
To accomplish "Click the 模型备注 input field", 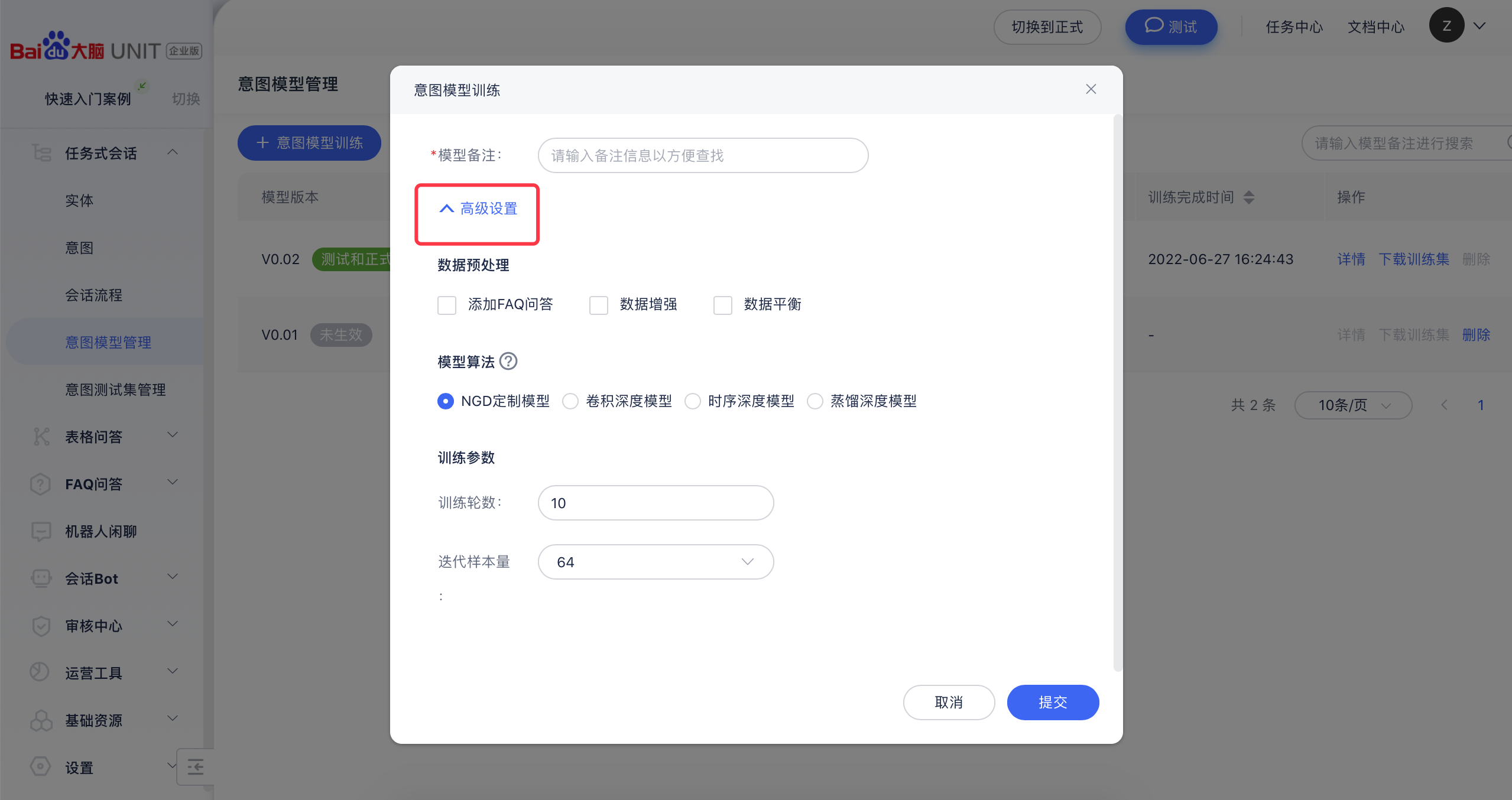I will click(702, 155).
